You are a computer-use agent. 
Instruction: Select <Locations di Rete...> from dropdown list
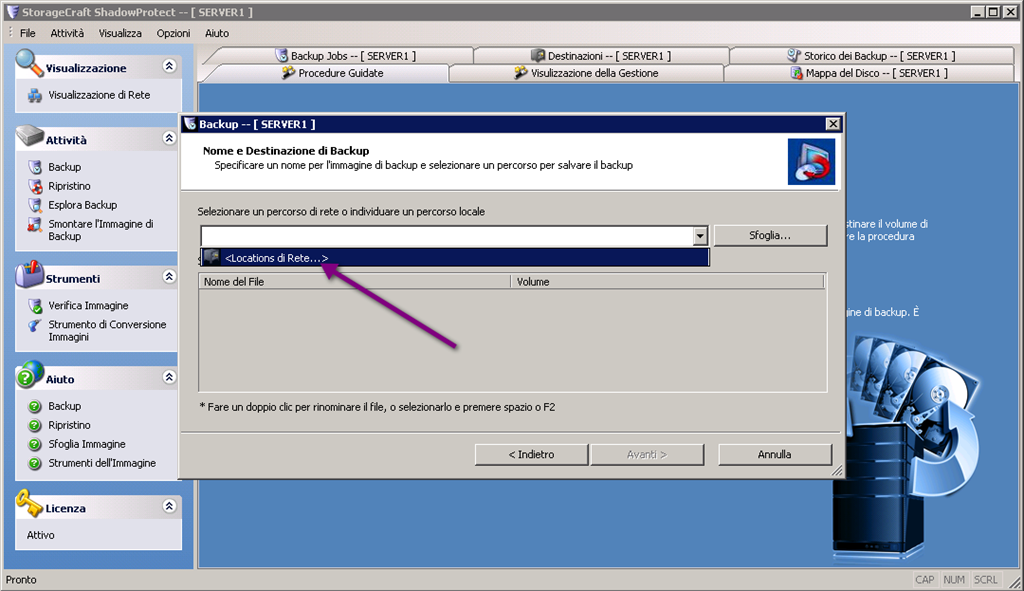[x=455, y=257]
